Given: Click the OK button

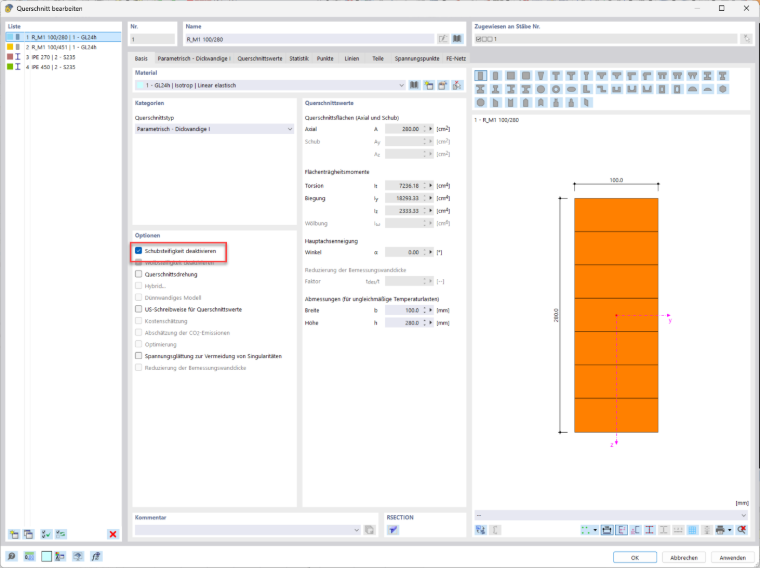Looking at the screenshot, I should tap(634, 557).
